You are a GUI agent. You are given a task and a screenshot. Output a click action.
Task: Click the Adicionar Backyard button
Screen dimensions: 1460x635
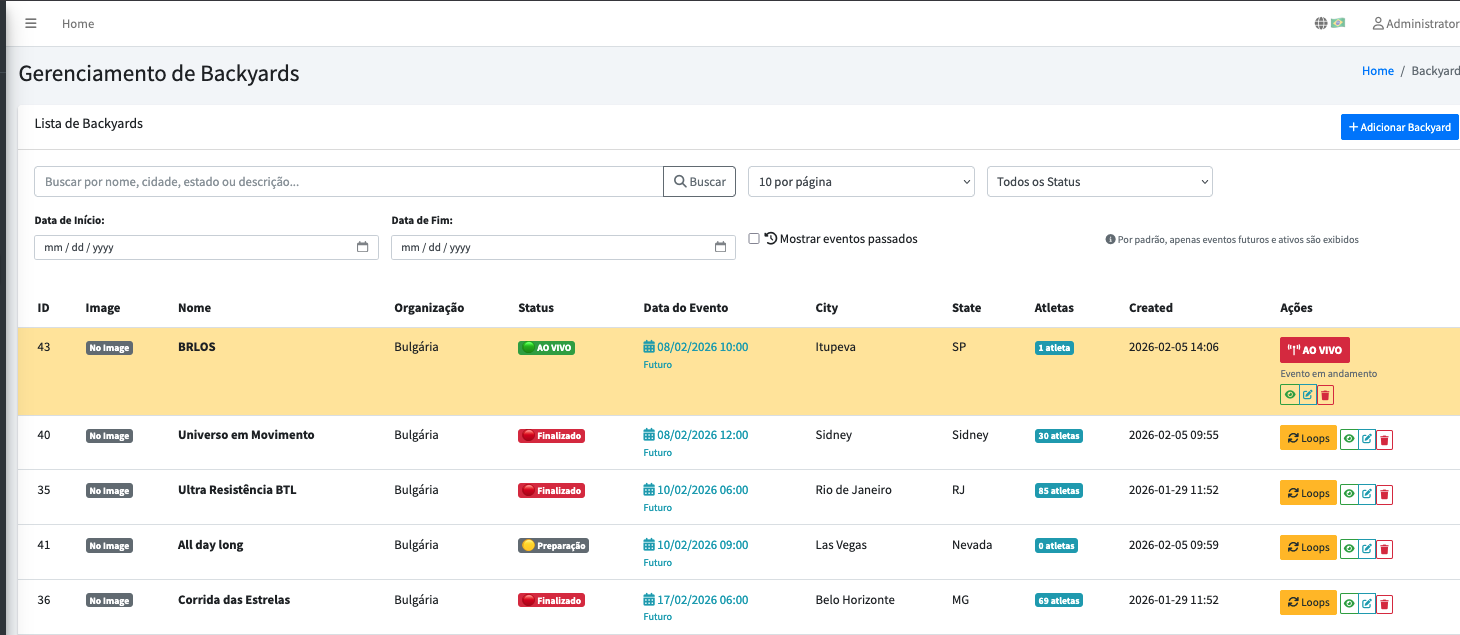1399,127
